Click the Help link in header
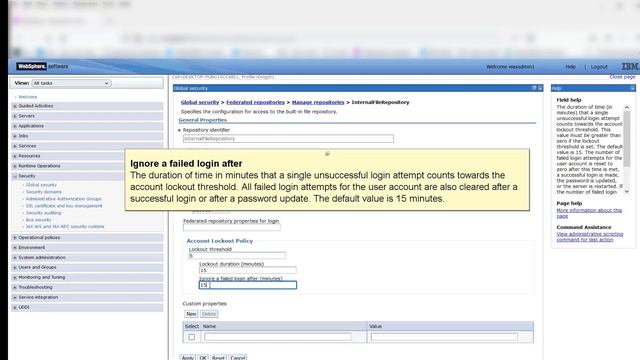This screenshot has height=360, width=640. tap(571, 67)
